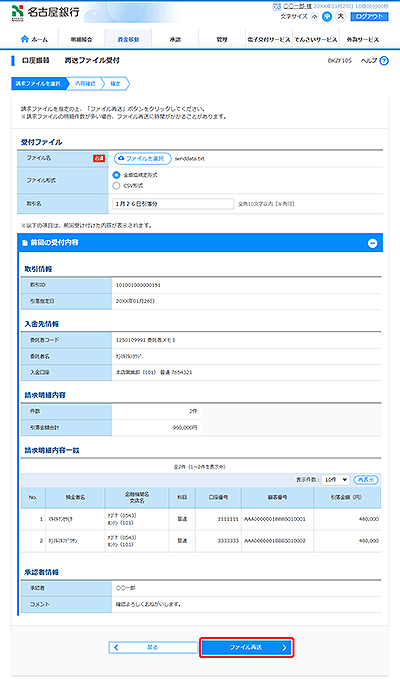Click customer number AAA00000018885010001
Screen dimensions: 400x691
coord(277,519)
